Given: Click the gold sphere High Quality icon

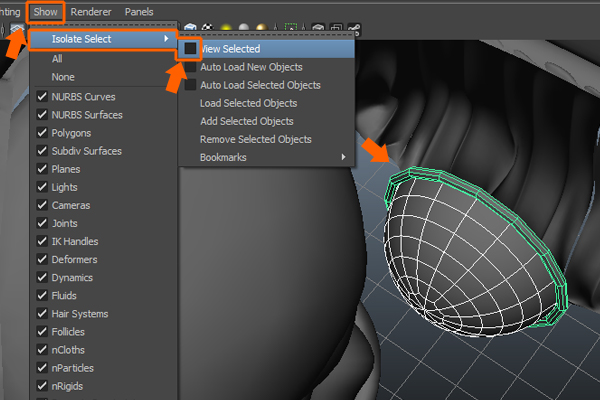Looking at the screenshot, I should click(261, 27).
